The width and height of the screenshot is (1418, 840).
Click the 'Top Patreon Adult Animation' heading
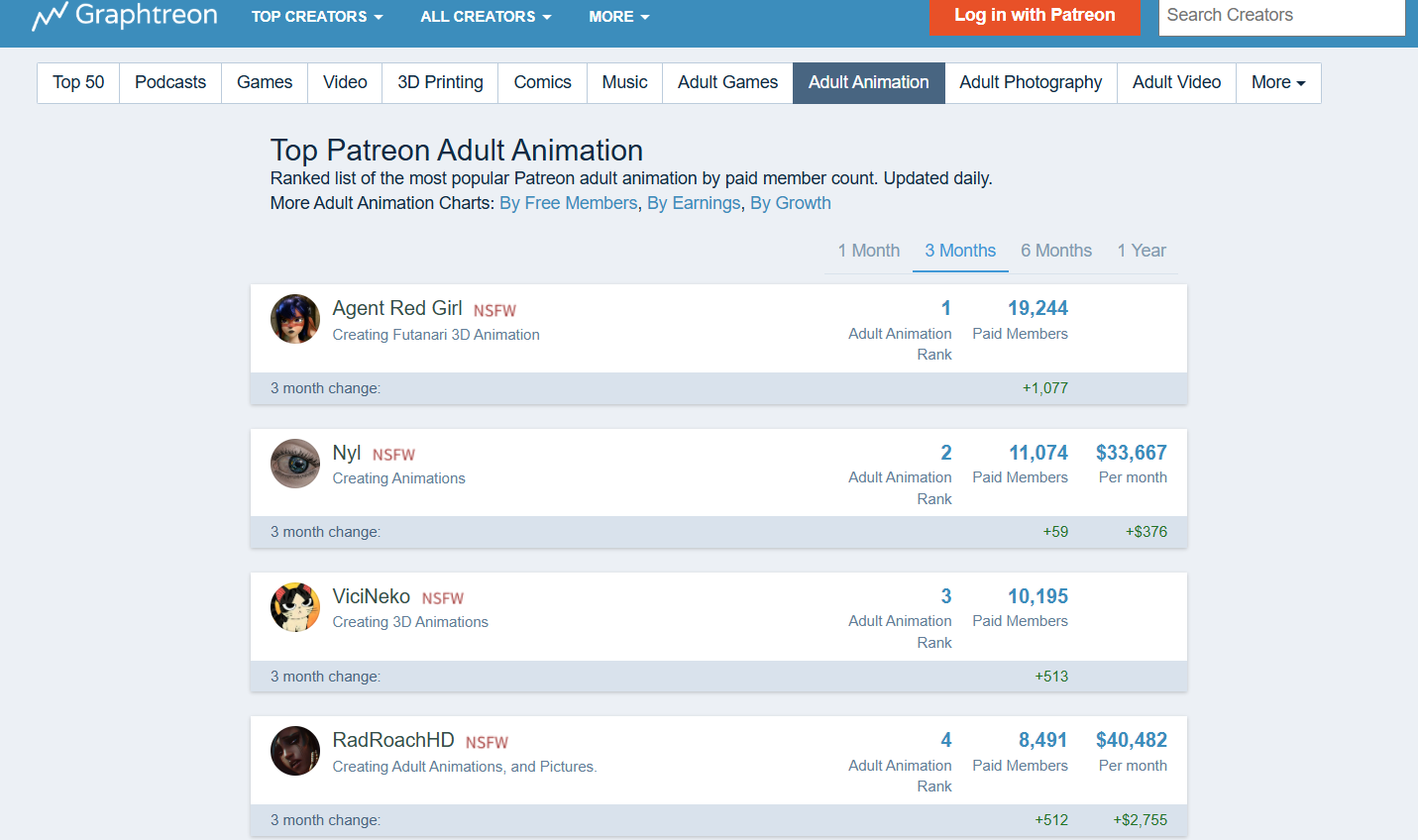[x=457, y=151]
